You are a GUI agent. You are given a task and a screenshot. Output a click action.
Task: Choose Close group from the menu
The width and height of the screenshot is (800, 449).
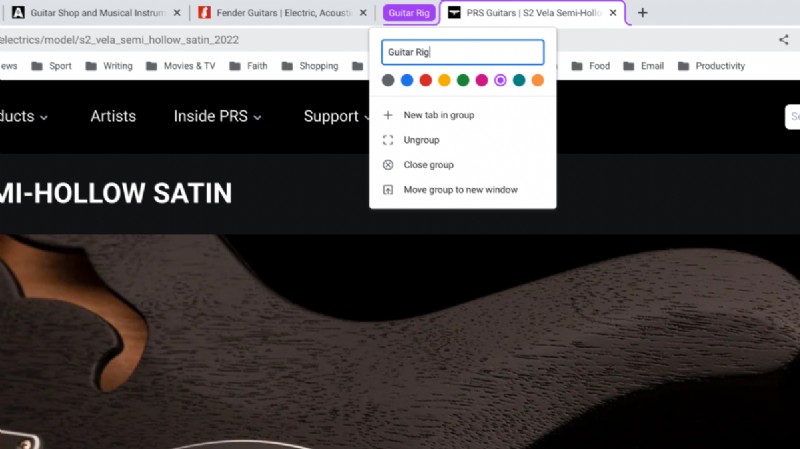tap(463, 165)
